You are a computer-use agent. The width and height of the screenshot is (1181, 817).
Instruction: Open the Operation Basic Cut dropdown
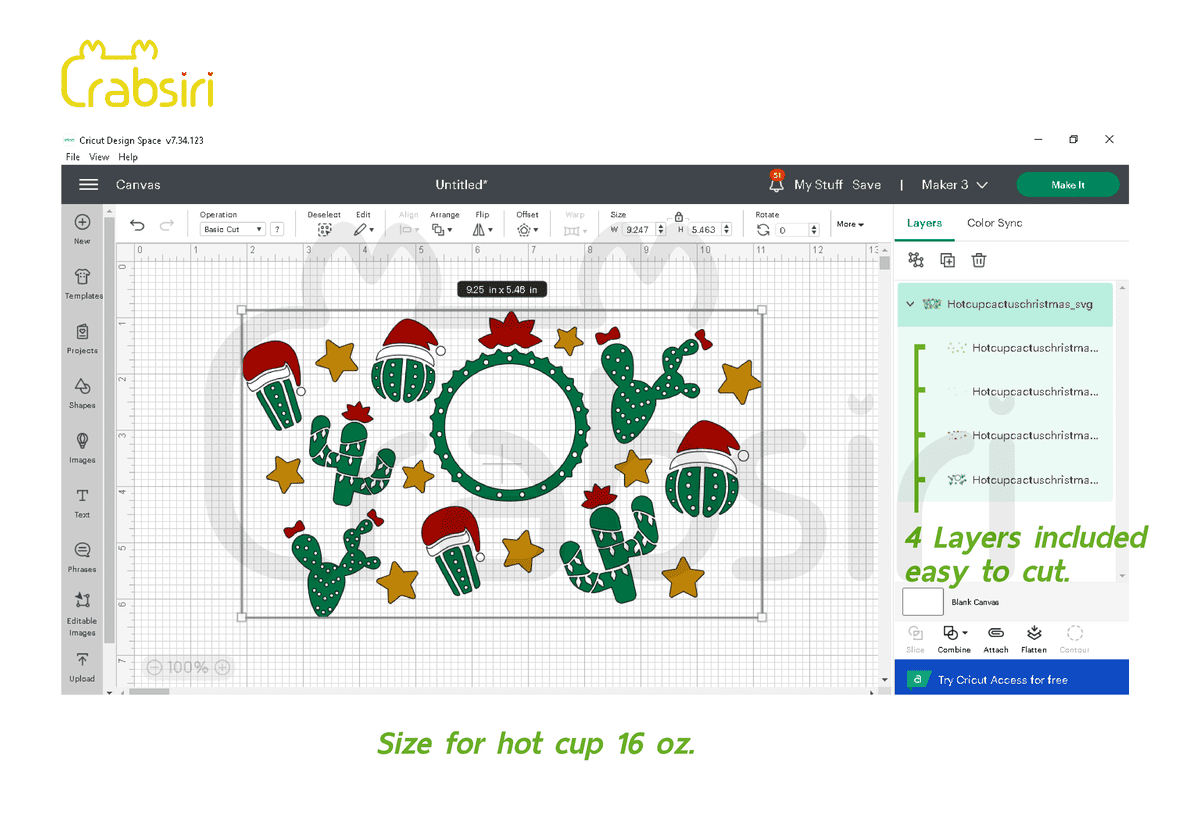(x=232, y=229)
